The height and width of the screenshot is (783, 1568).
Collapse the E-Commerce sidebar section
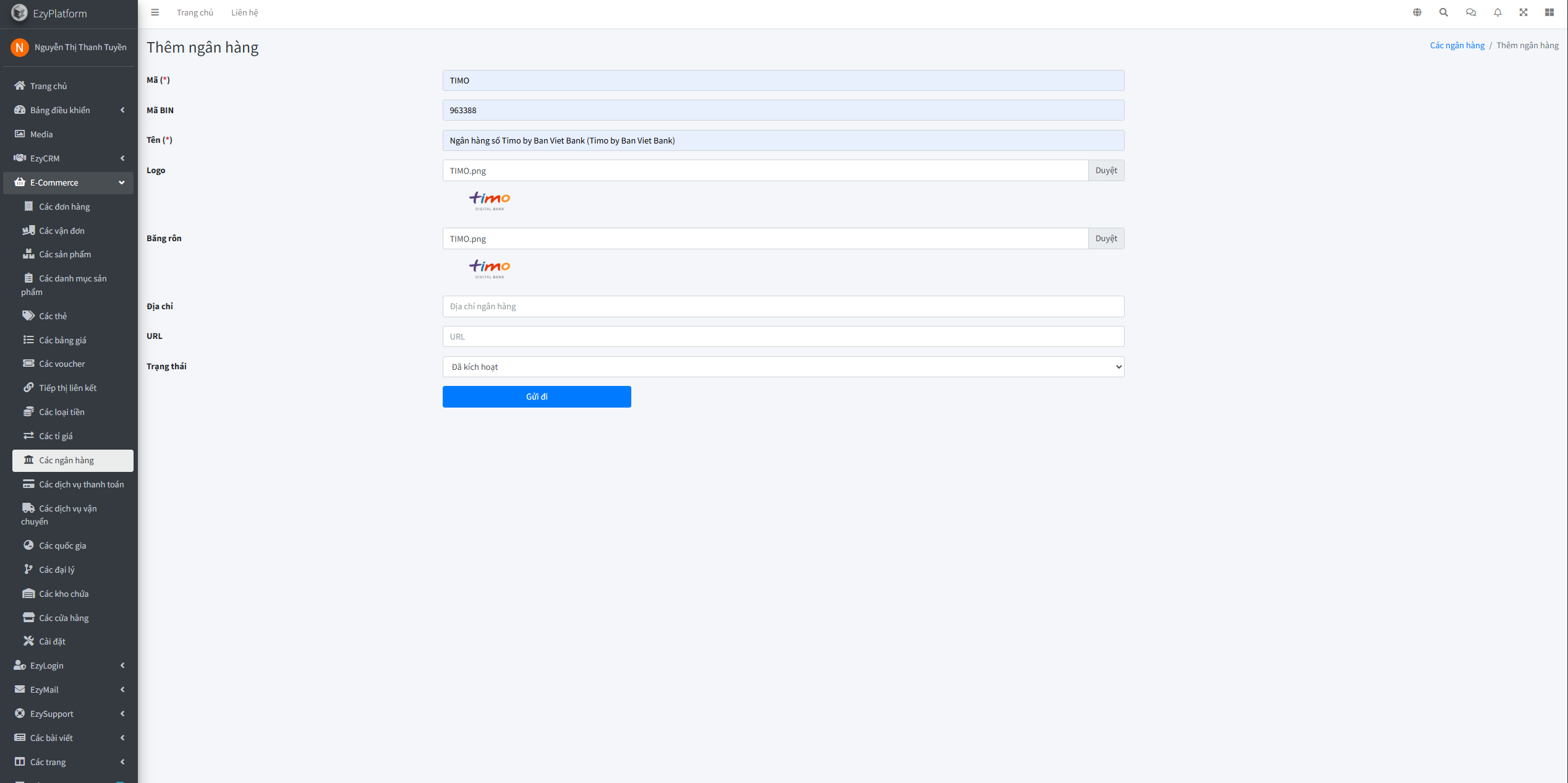pyautogui.click(x=69, y=182)
